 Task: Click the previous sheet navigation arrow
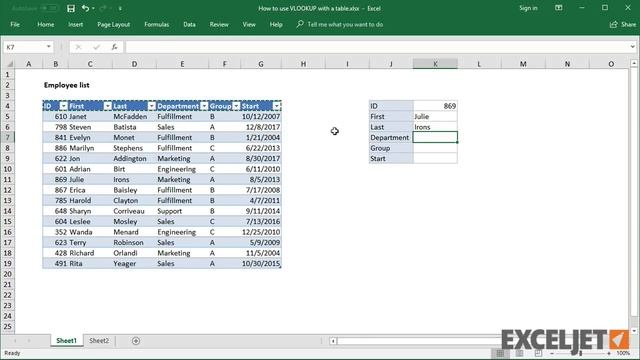15,340
